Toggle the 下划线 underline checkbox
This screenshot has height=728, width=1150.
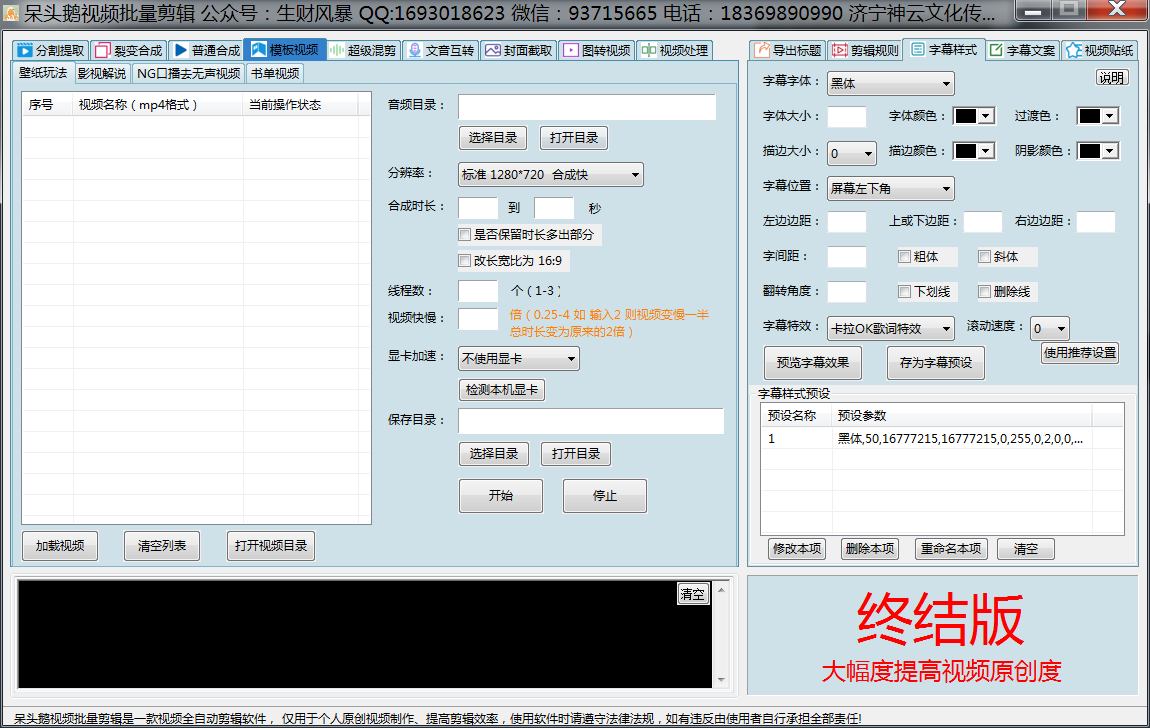point(904,292)
